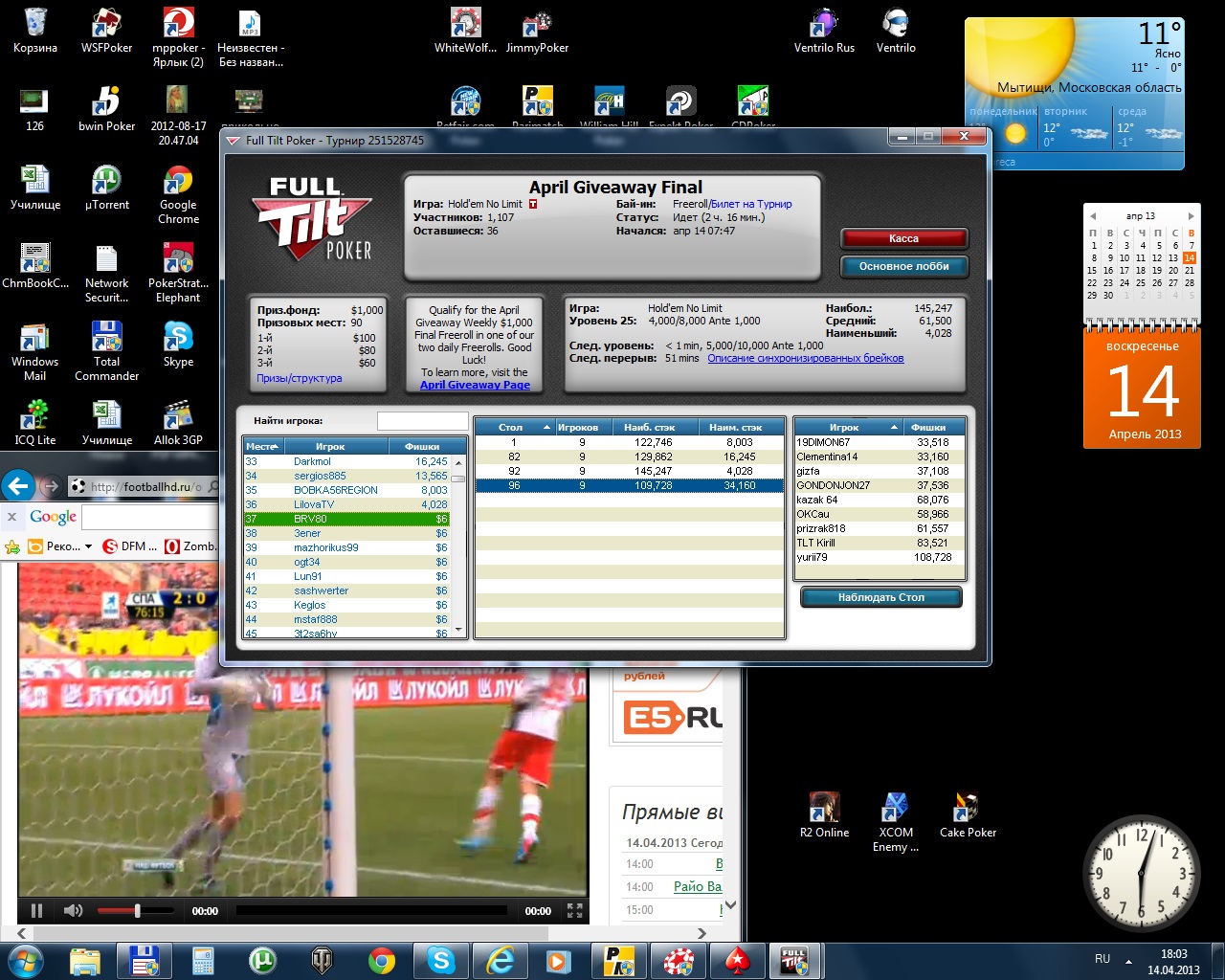Click the PokerStars icon on the taskbar
The width and height of the screenshot is (1225, 980).
pos(737,960)
